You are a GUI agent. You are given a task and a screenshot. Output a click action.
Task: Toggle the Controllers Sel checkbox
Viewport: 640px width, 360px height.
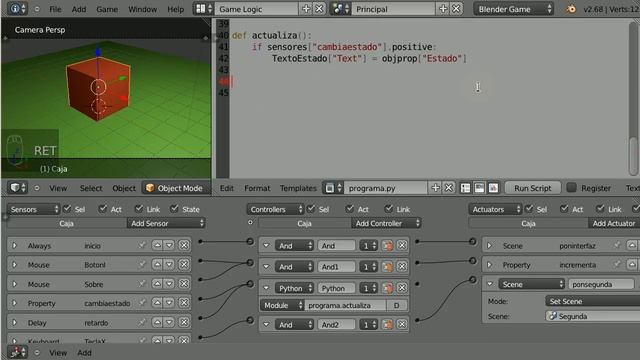pos(311,209)
